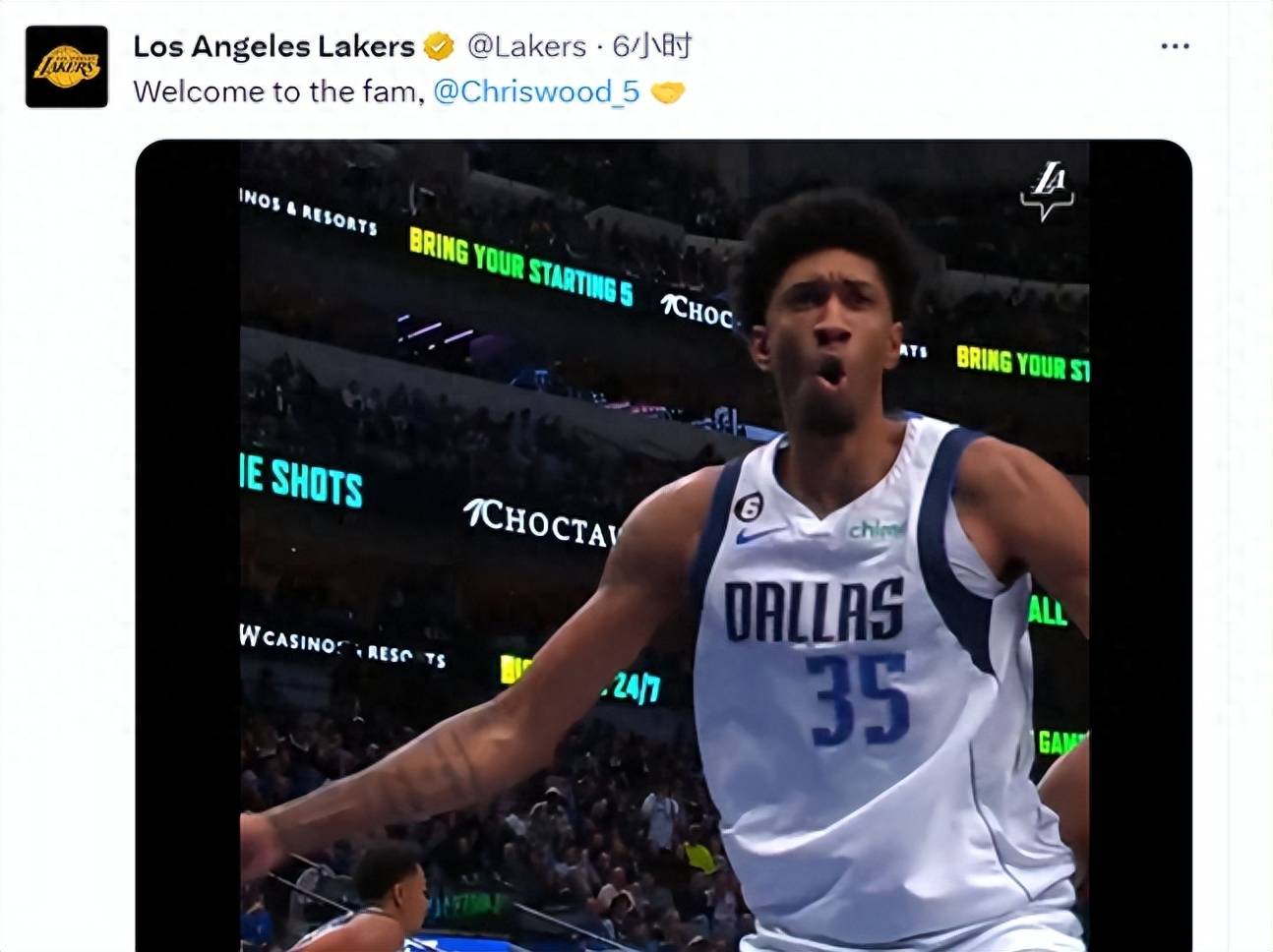Click the Dallas 35 jersey number
This screenshot has height=952, width=1273.
pos(858,699)
